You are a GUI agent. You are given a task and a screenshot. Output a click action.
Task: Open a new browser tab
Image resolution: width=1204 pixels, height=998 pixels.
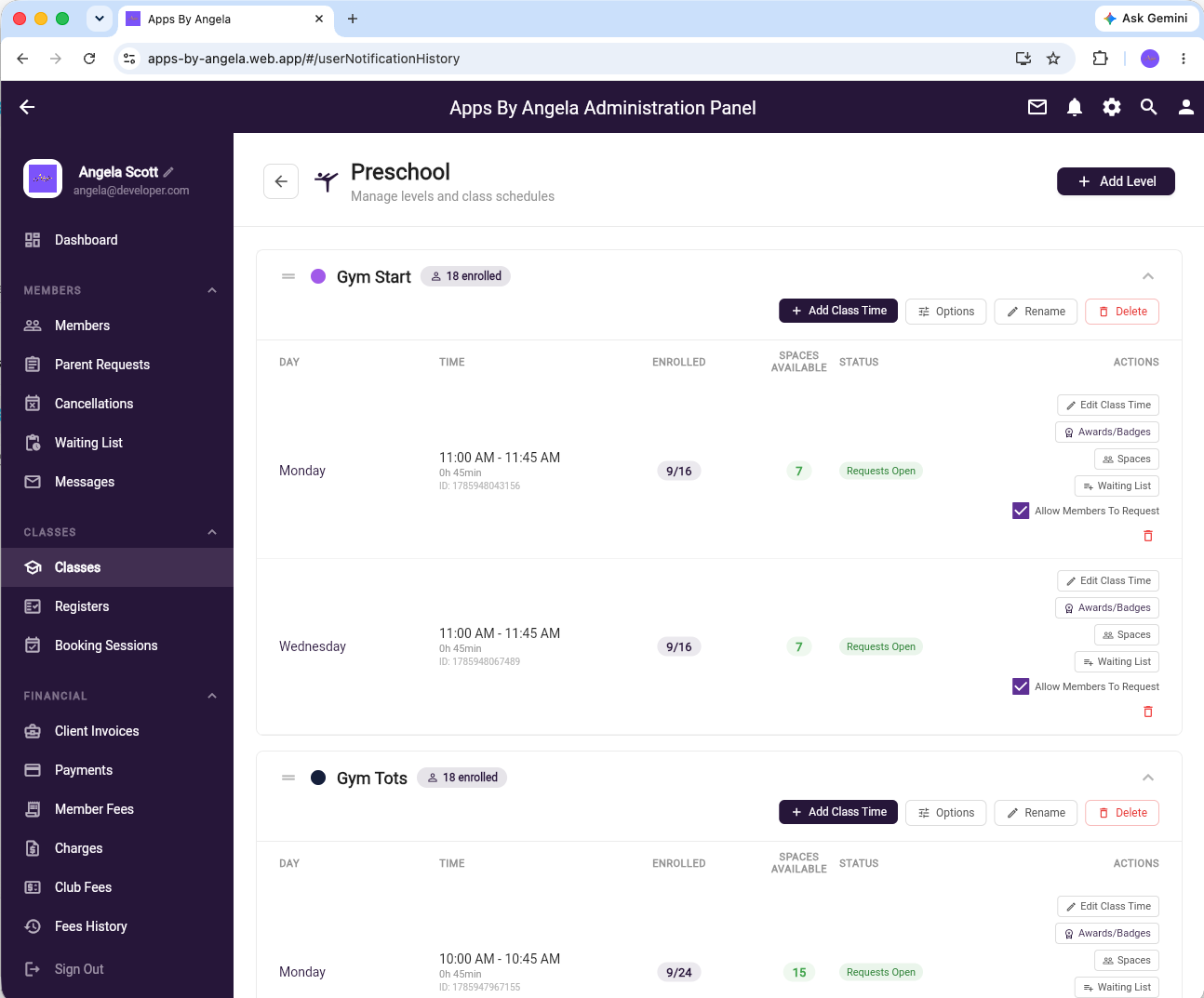point(353,19)
